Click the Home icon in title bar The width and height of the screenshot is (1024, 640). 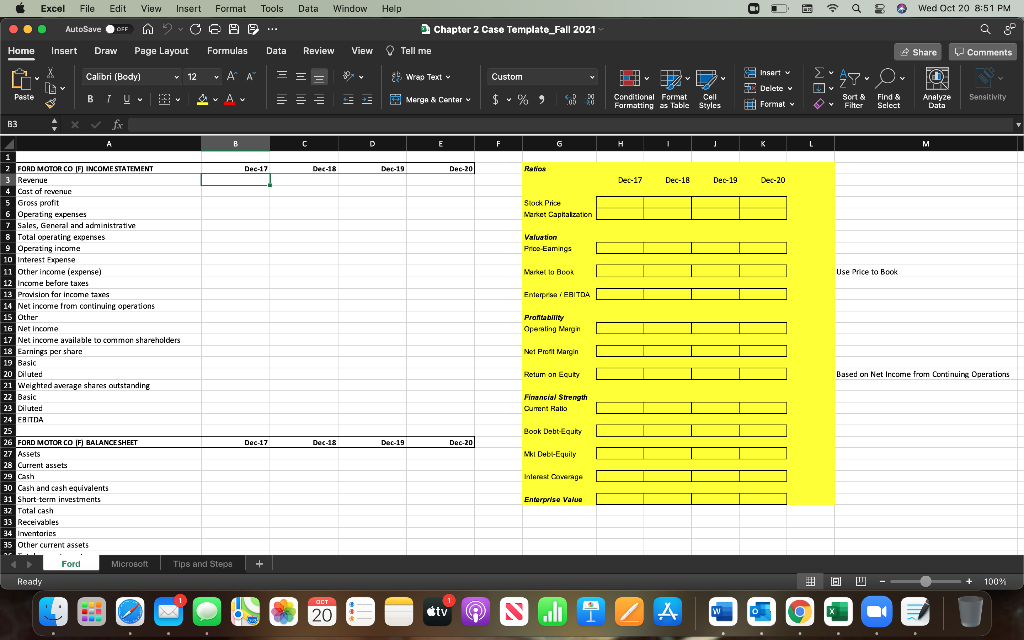coord(148,29)
